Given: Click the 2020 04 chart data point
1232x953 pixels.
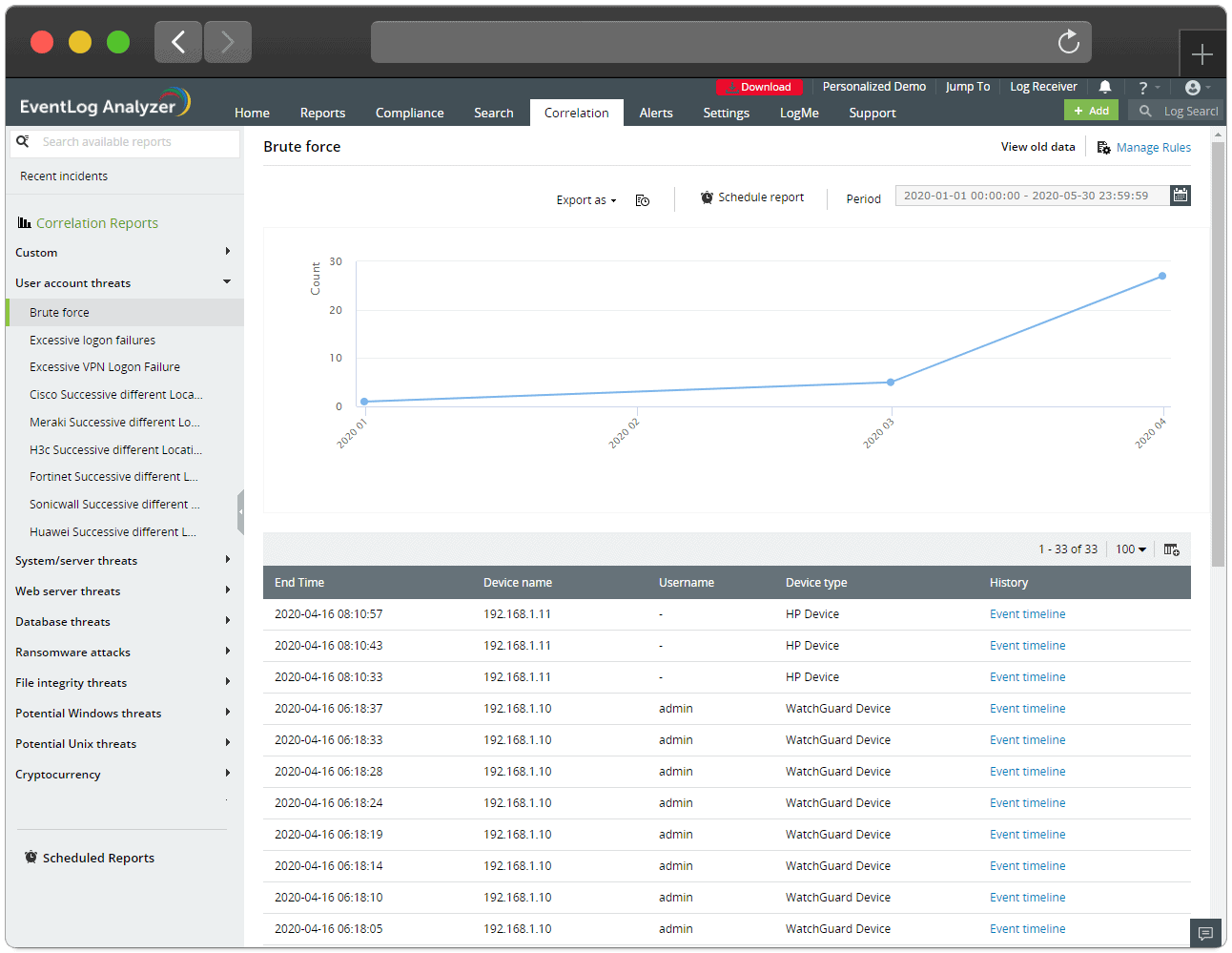Looking at the screenshot, I should coord(1162,276).
